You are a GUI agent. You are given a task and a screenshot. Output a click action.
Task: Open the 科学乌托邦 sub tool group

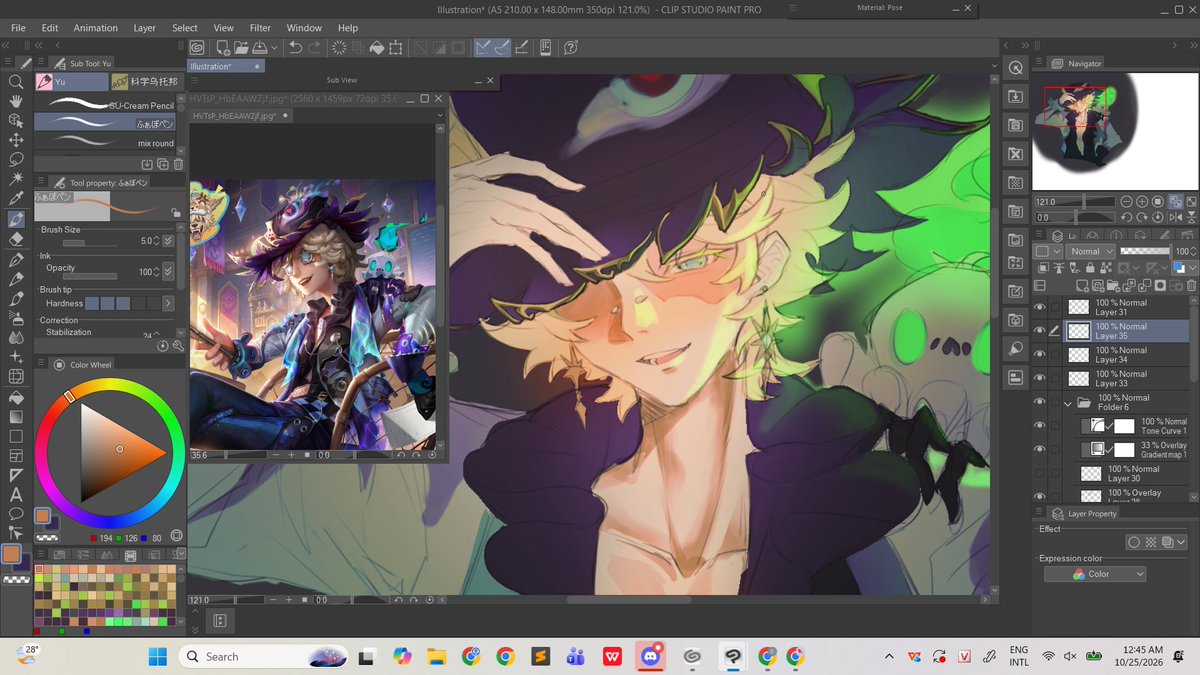pyautogui.click(x=146, y=82)
